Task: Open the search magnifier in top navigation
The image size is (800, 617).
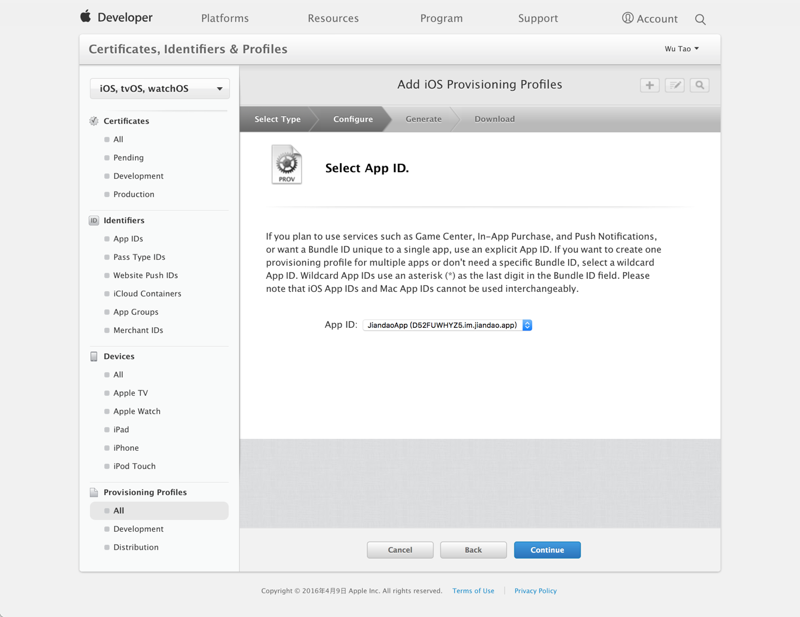Action: (700, 19)
